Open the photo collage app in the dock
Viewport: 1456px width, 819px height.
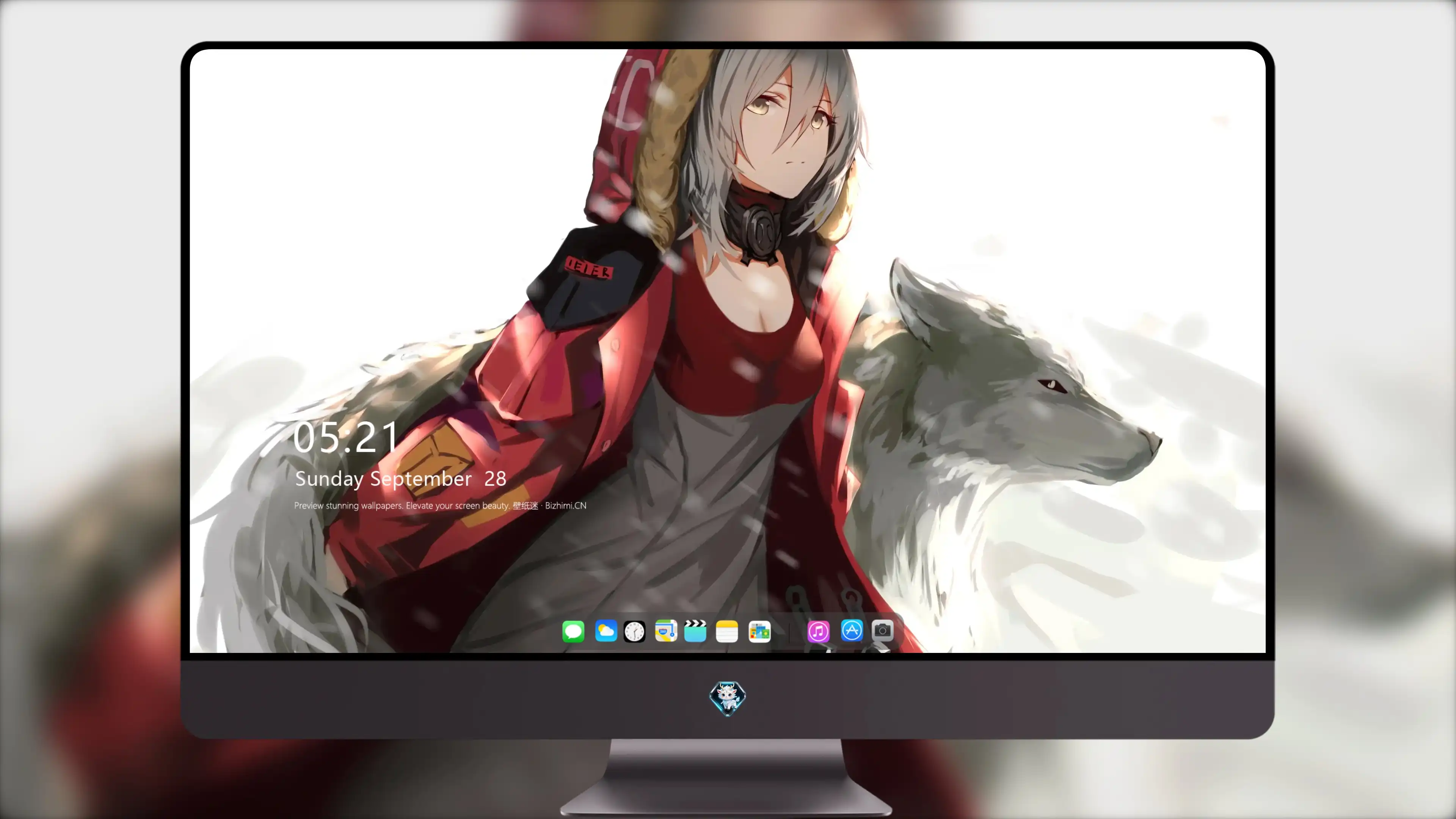tap(759, 632)
